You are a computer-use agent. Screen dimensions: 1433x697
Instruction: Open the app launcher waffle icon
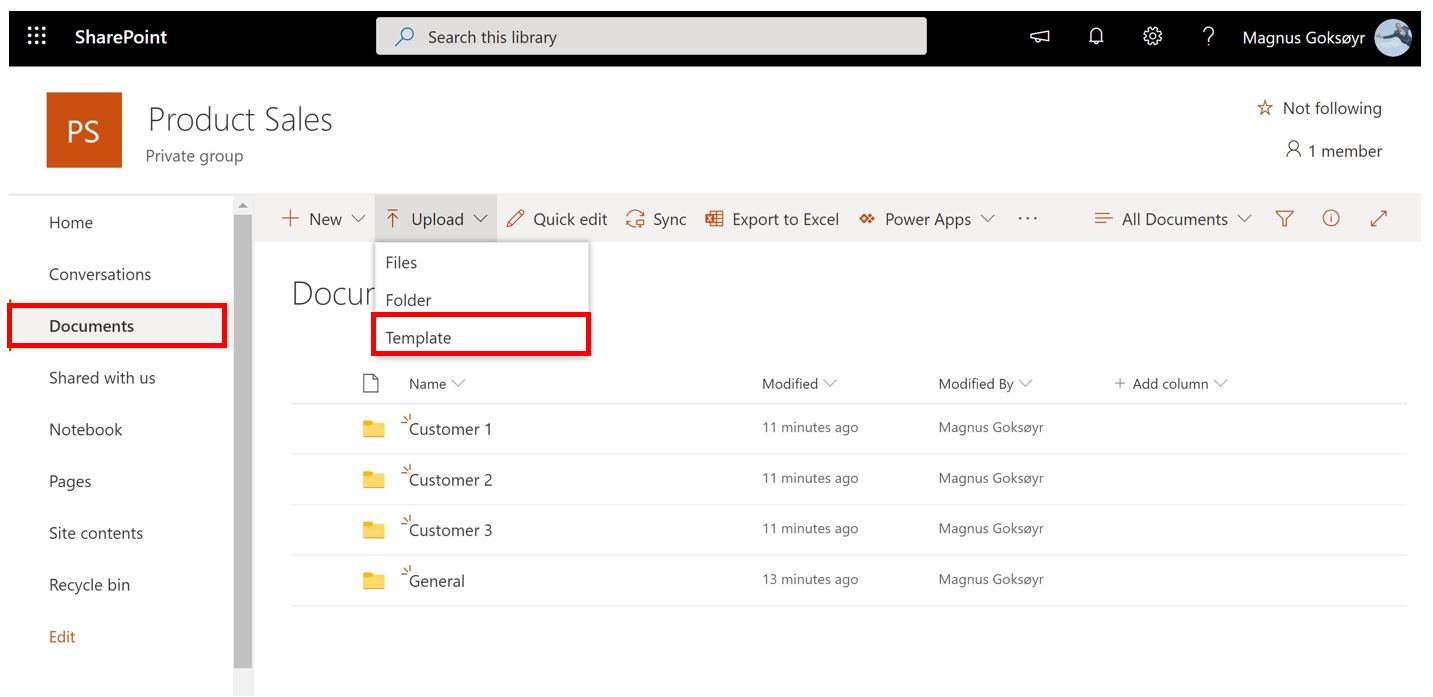[37, 37]
